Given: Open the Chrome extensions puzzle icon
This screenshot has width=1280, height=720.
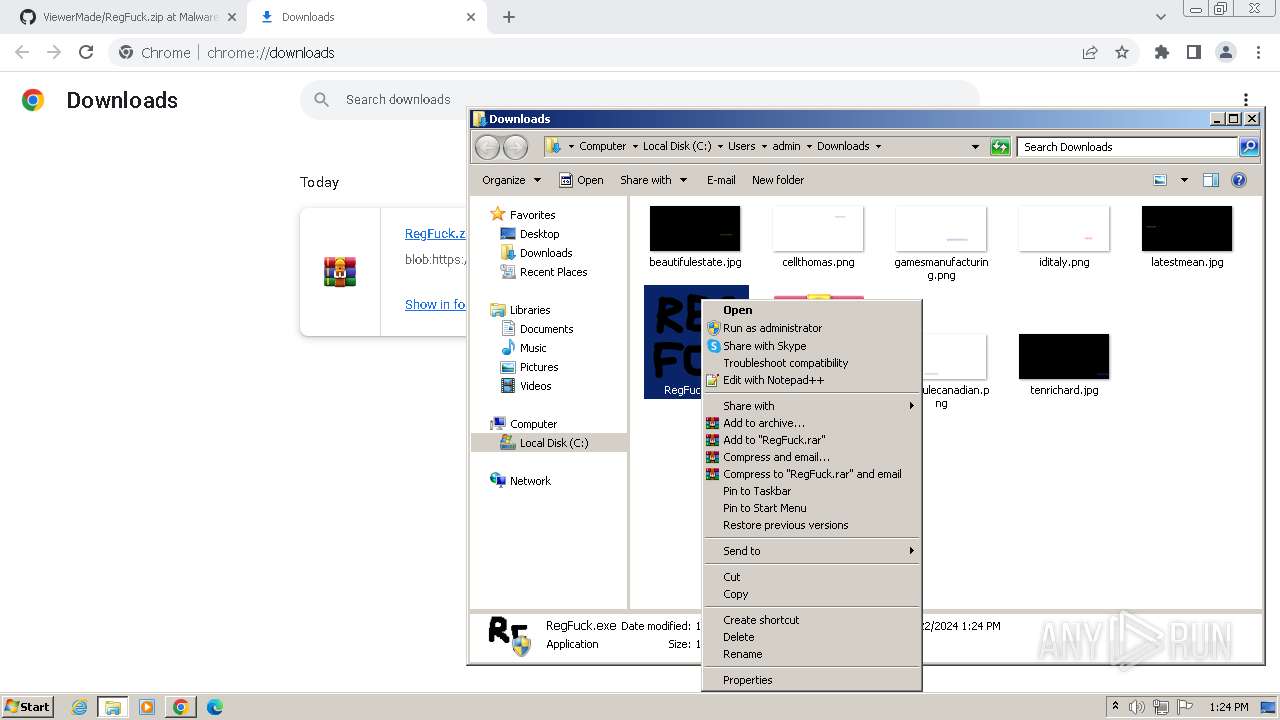Looking at the screenshot, I should point(1162,53).
